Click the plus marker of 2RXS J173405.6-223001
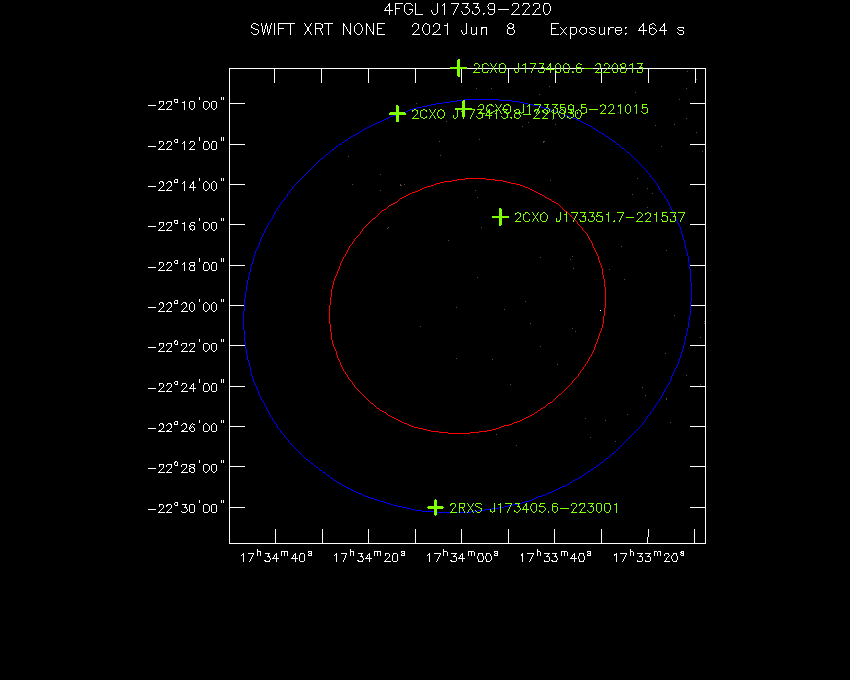 point(435,508)
